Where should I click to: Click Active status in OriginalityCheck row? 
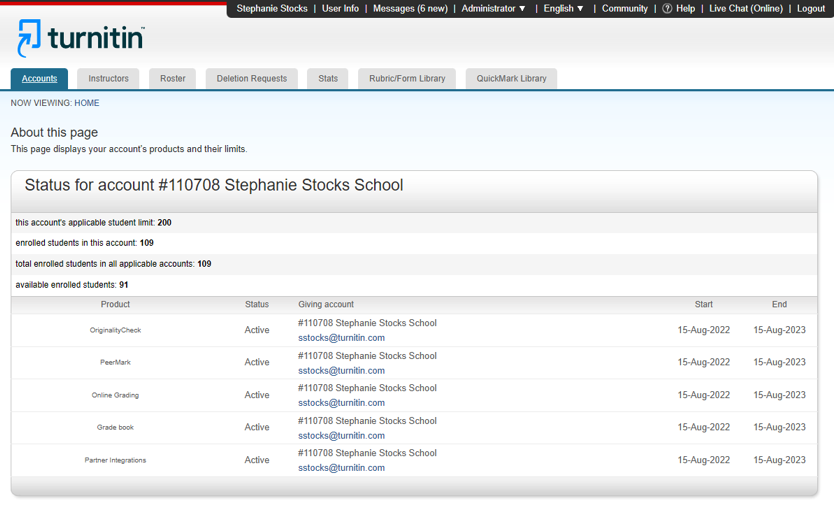tap(257, 330)
